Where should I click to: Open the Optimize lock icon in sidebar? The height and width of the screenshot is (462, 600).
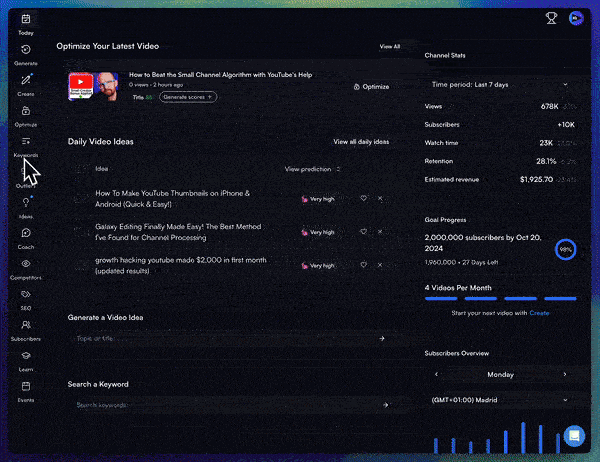pyautogui.click(x=25, y=111)
